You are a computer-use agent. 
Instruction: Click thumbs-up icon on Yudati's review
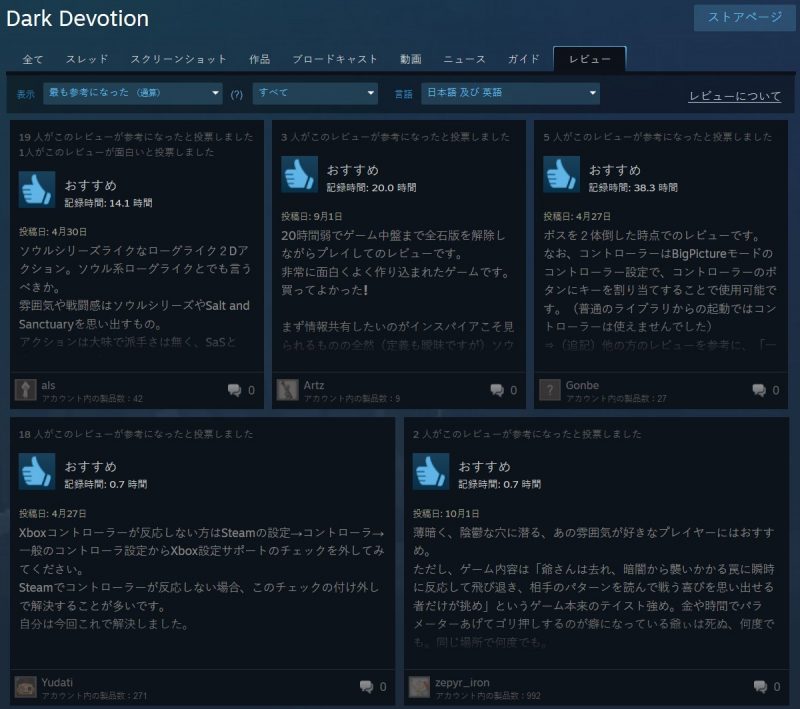[x=37, y=471]
